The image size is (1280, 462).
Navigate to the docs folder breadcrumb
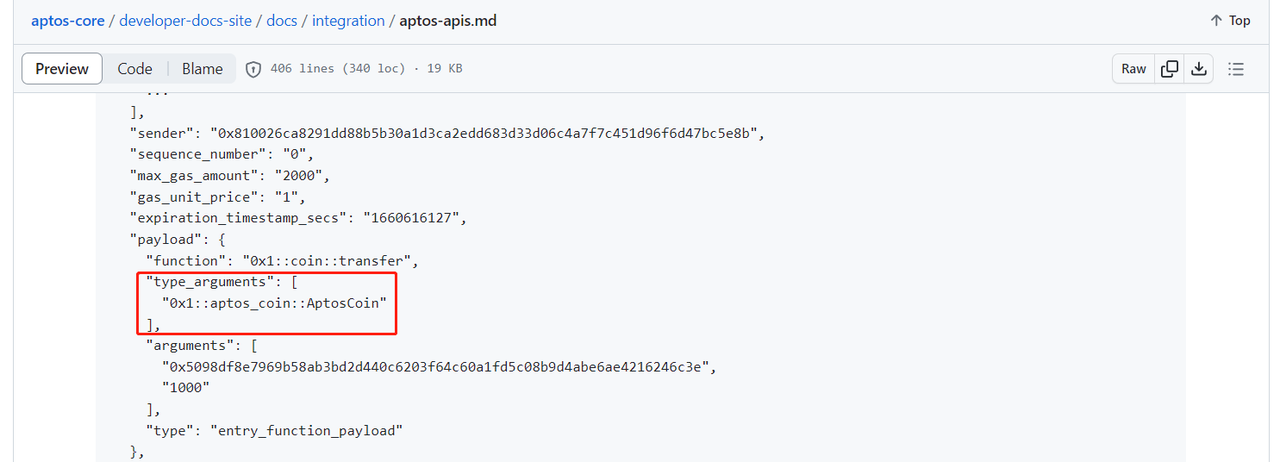point(281,20)
